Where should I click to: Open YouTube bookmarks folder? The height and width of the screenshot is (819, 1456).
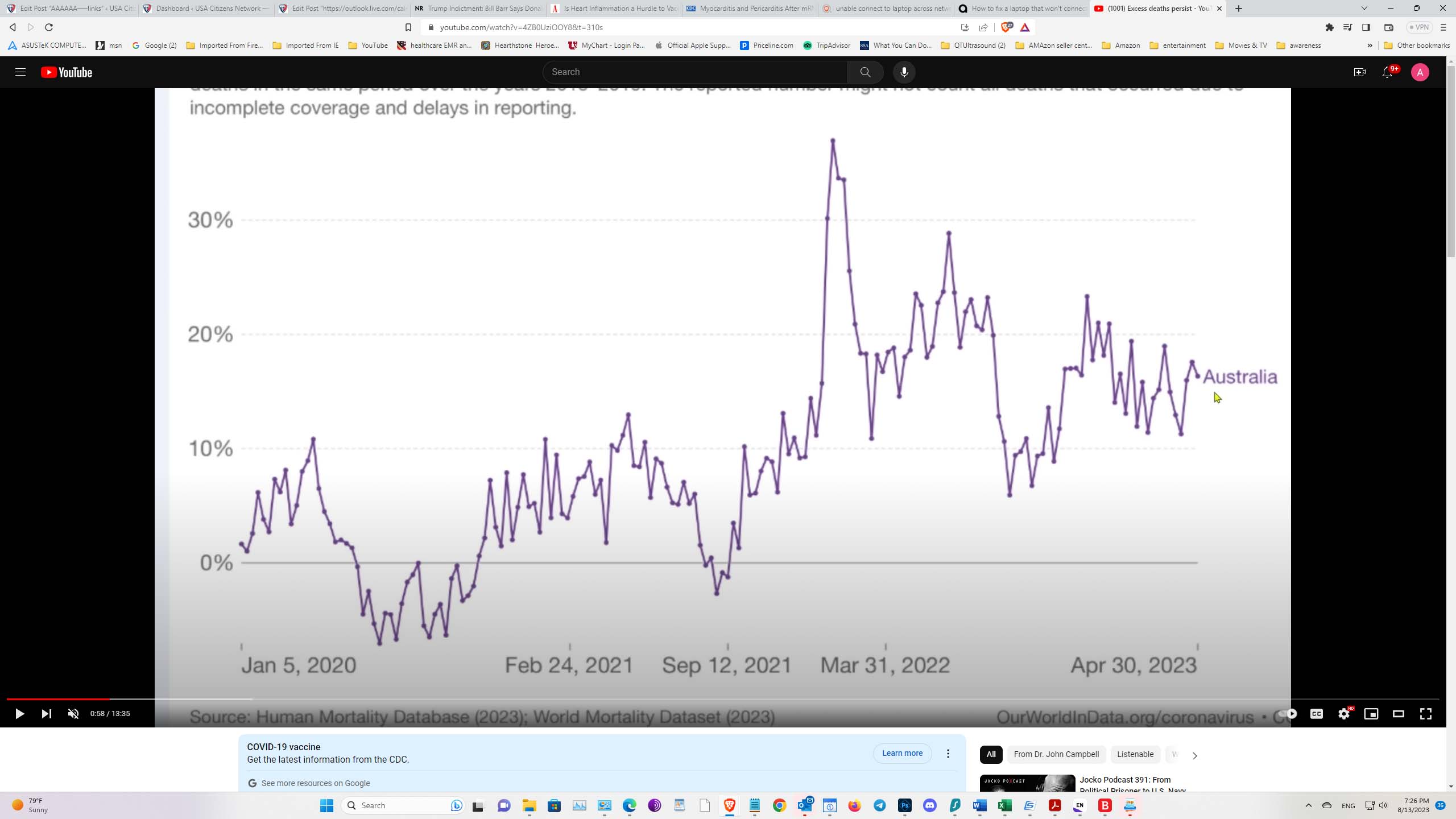point(368,45)
